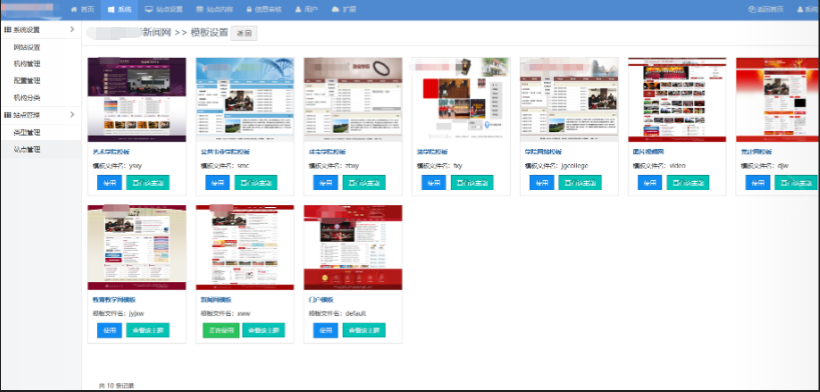Open the fxy template preview thumbnail
820x392 pixels.
coord(461,100)
